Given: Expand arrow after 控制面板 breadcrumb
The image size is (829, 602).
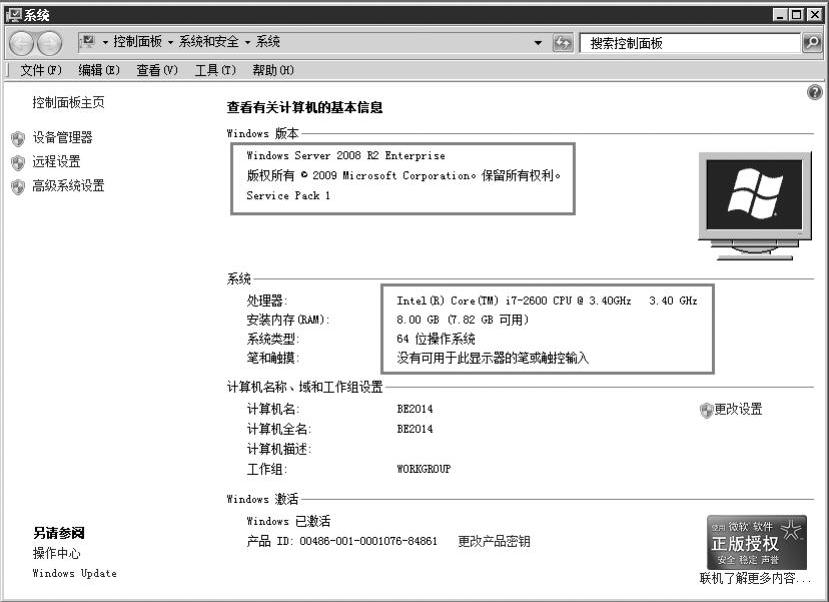Looking at the screenshot, I should pyautogui.click(x=170, y=42).
